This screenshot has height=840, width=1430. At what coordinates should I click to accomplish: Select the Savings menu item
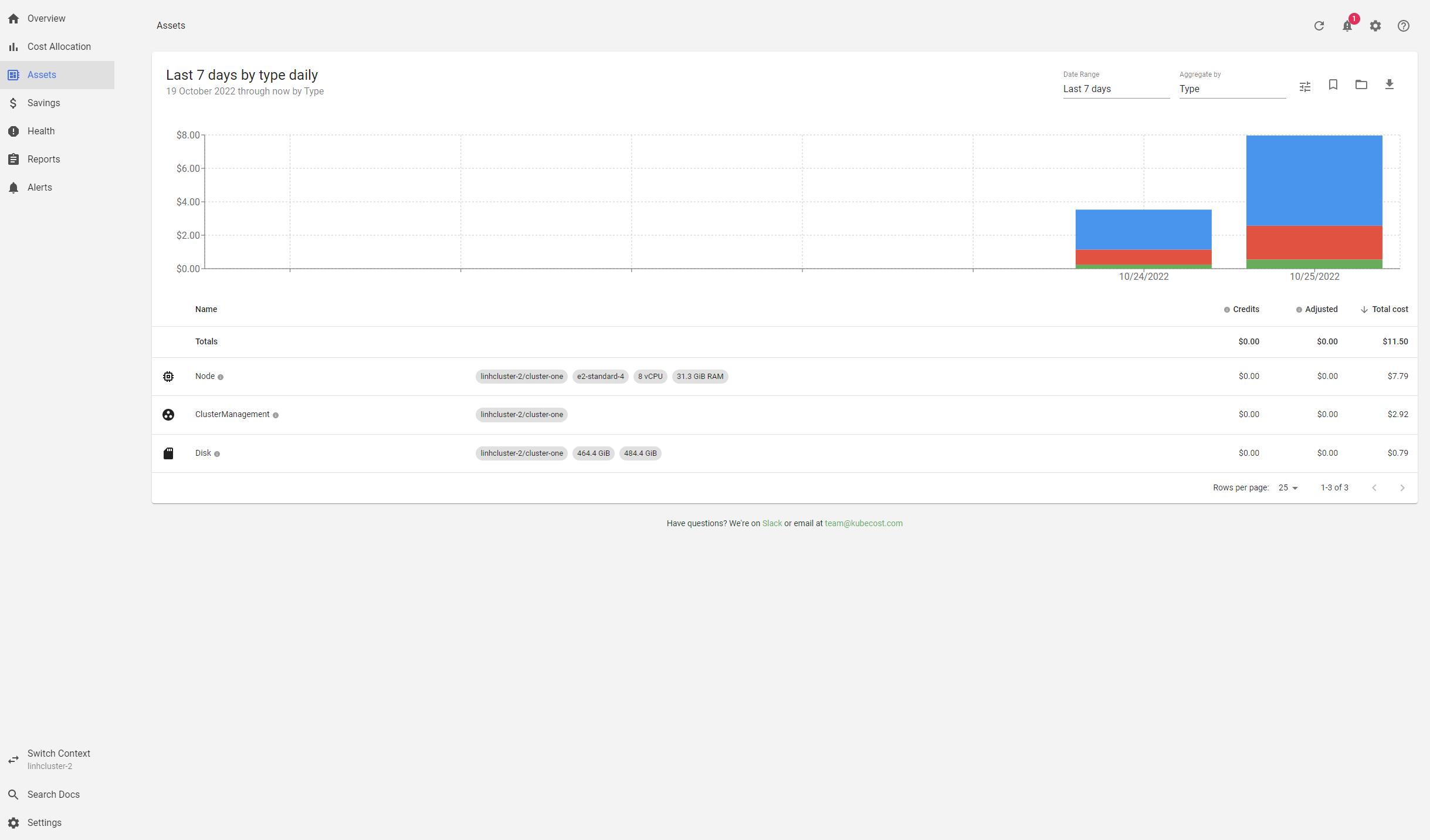tap(44, 103)
